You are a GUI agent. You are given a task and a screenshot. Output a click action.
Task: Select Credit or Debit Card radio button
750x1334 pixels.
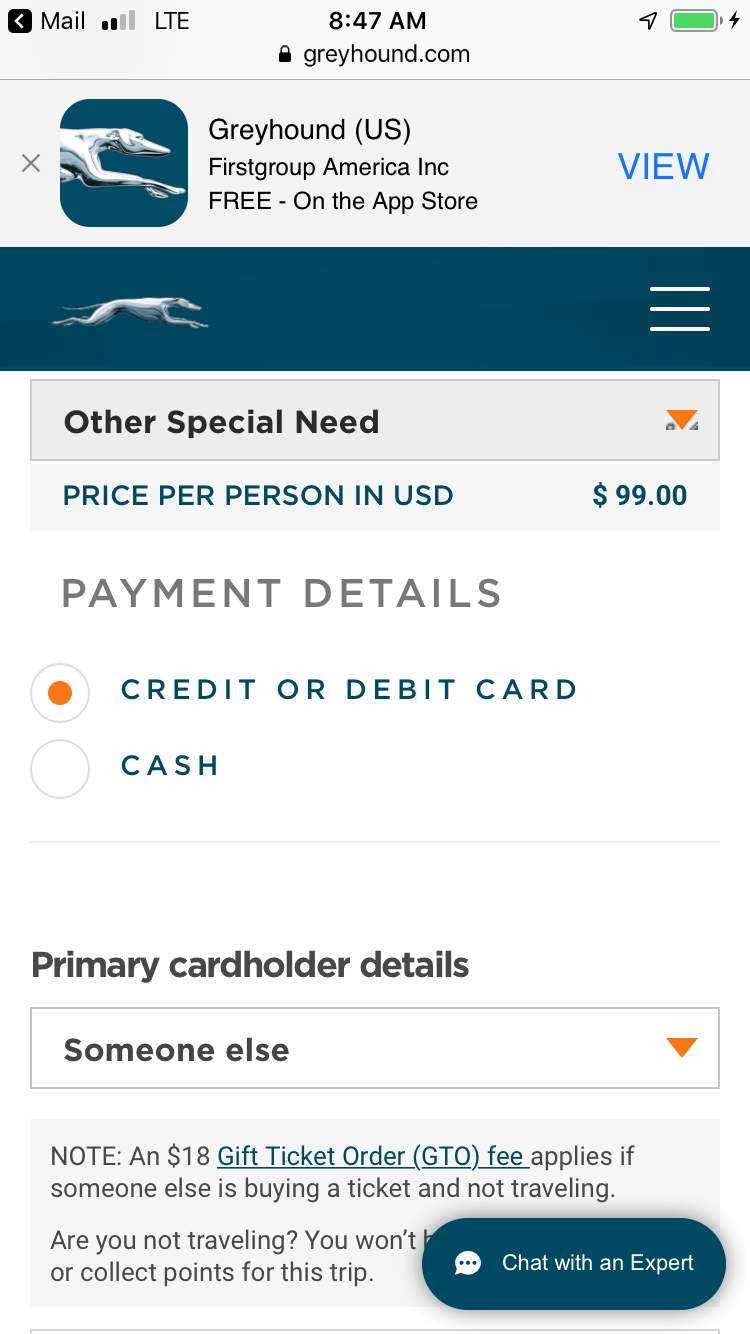point(60,692)
